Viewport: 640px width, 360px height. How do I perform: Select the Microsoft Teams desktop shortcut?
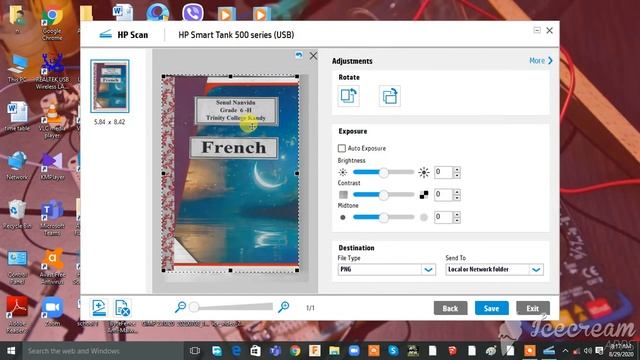click(x=52, y=218)
